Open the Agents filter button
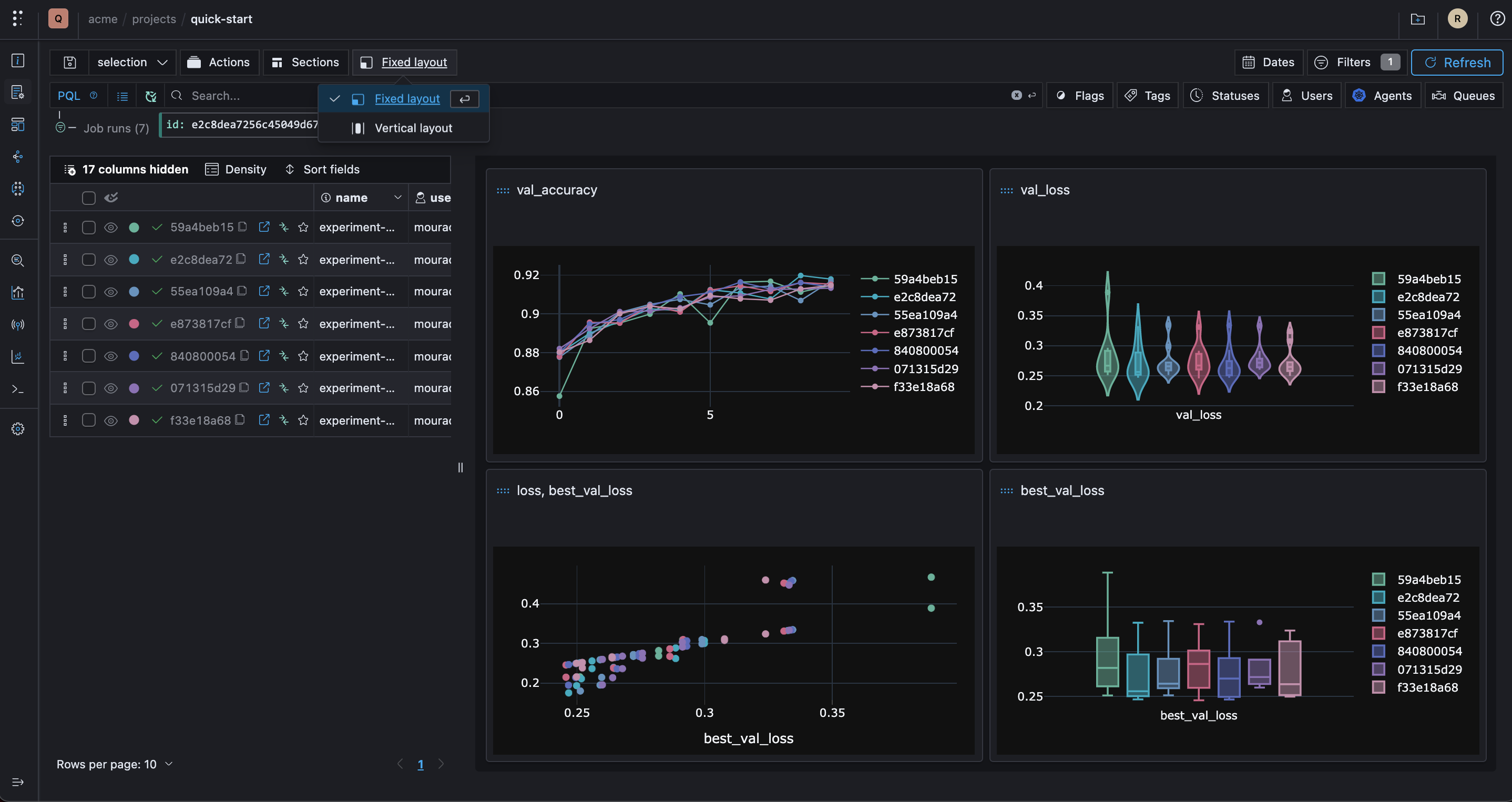Image resolution: width=1512 pixels, height=802 pixels. pos(1382,96)
